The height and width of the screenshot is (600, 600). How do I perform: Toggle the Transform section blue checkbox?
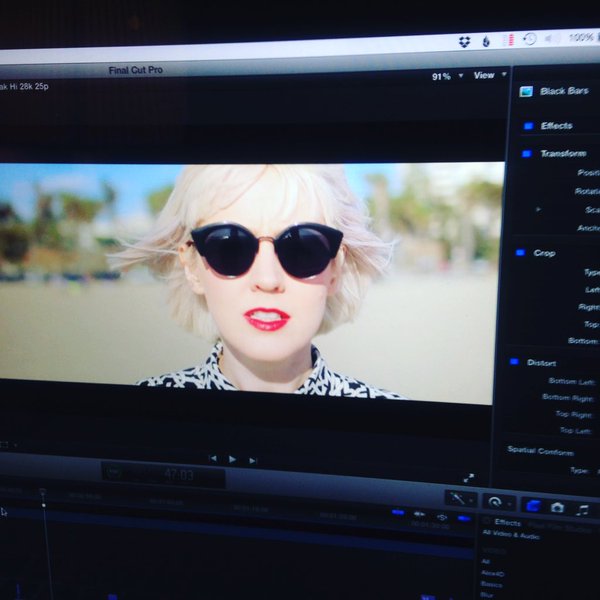pos(526,153)
